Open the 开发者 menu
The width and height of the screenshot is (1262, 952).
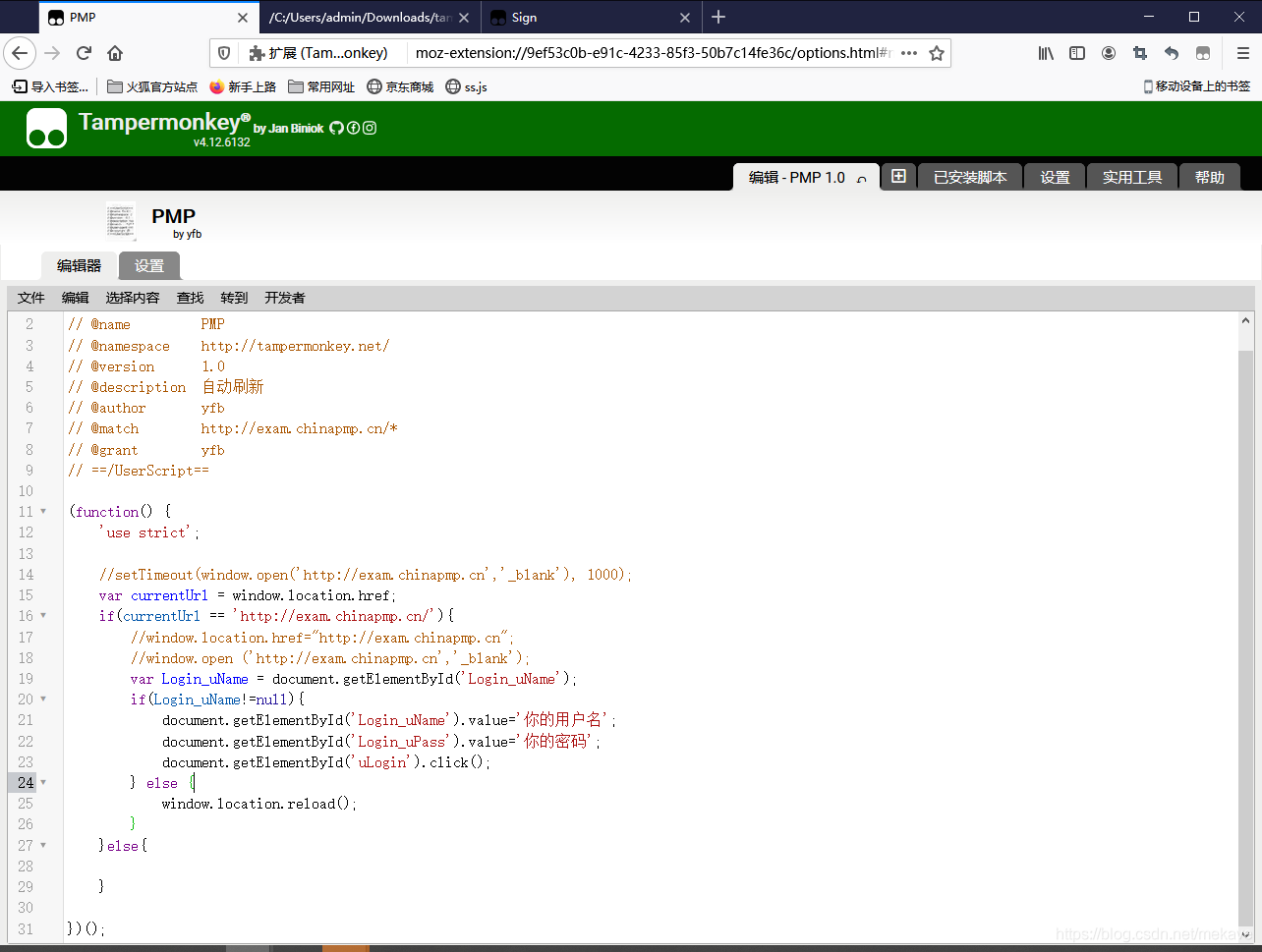pyautogui.click(x=285, y=298)
